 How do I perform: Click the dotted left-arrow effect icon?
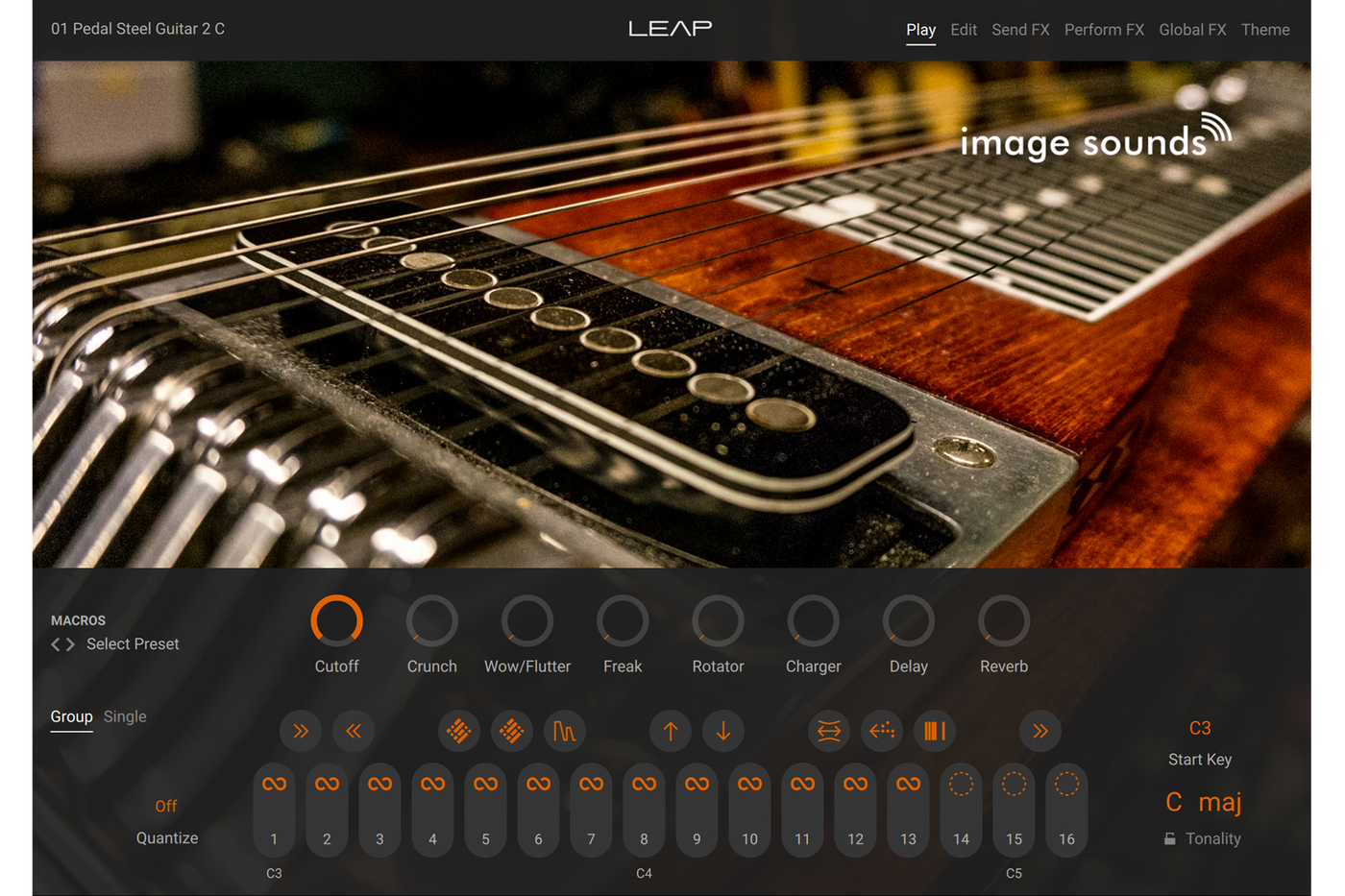pyautogui.click(x=882, y=732)
